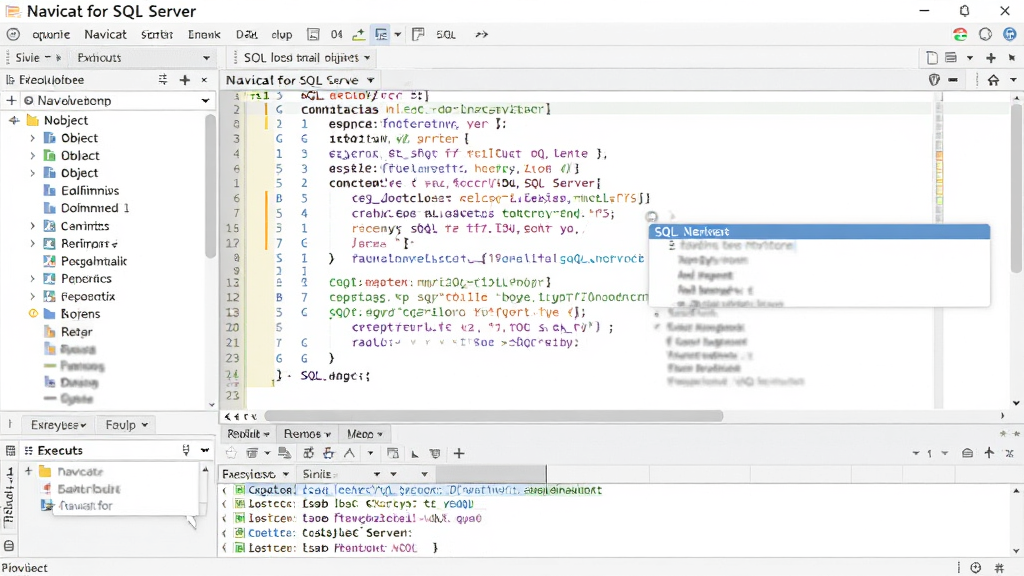Click the filter icon in Explorer panel header
The height and width of the screenshot is (576, 1024).
tap(163, 80)
